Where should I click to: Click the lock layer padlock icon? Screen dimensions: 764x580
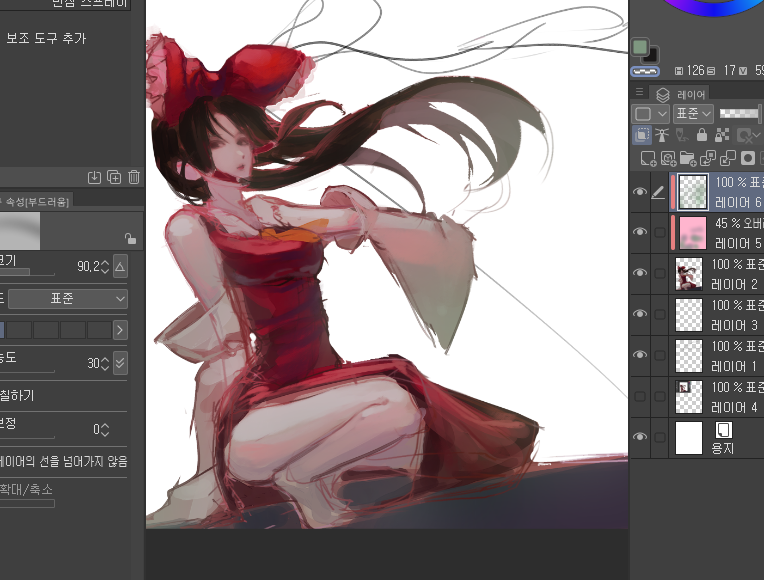(x=702, y=135)
